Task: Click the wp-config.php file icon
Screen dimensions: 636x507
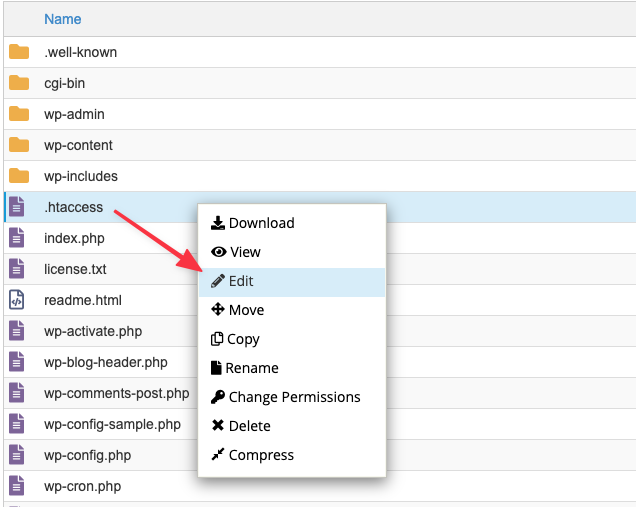Action: click(17, 455)
